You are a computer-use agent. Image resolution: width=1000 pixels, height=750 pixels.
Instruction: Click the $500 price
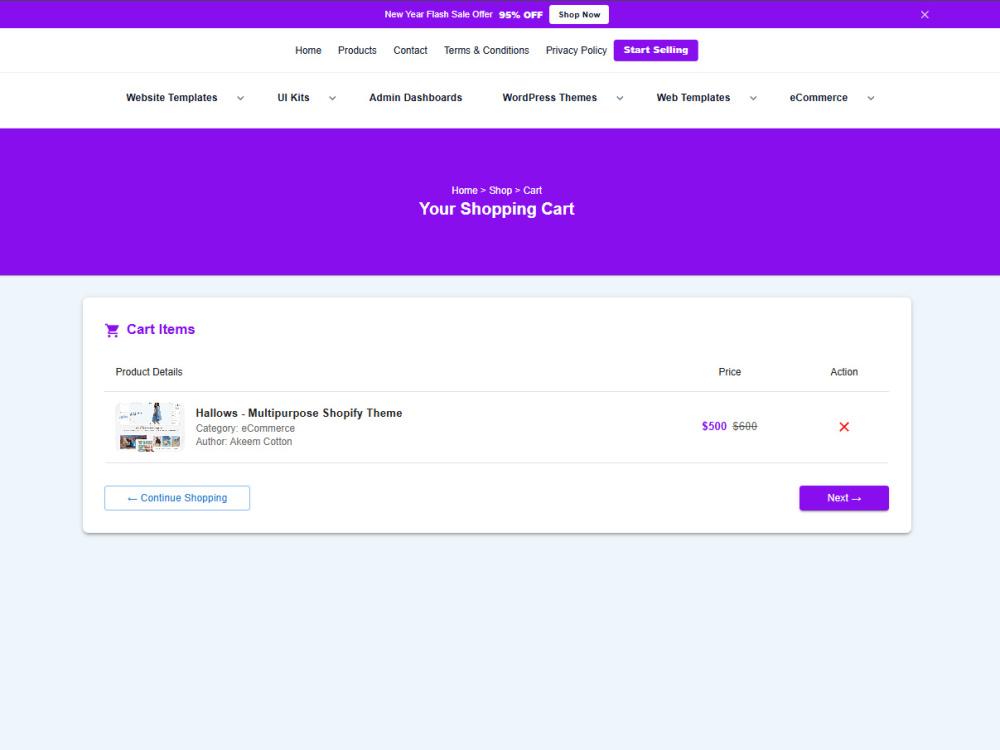coord(714,427)
